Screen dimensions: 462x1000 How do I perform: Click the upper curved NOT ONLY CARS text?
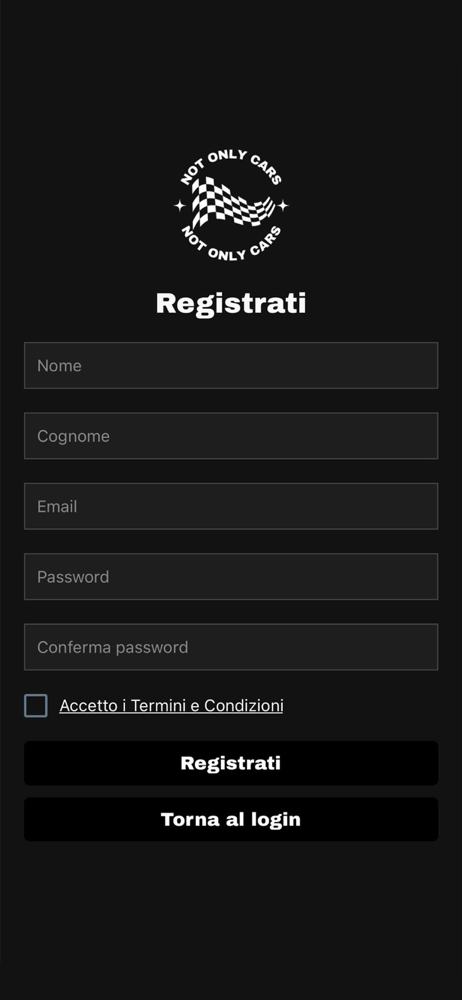(231, 166)
